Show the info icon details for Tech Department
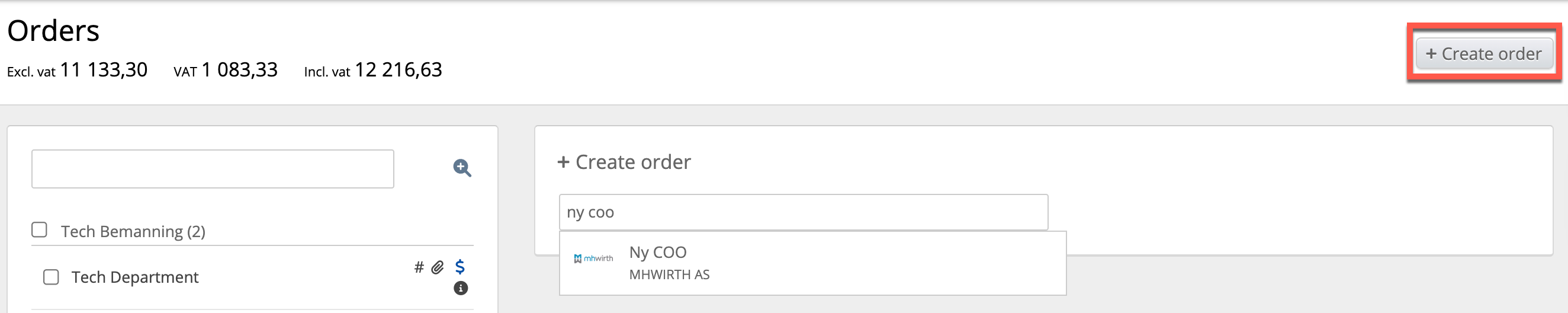Screen dimensions: 1568x313 pyautogui.click(x=461, y=288)
